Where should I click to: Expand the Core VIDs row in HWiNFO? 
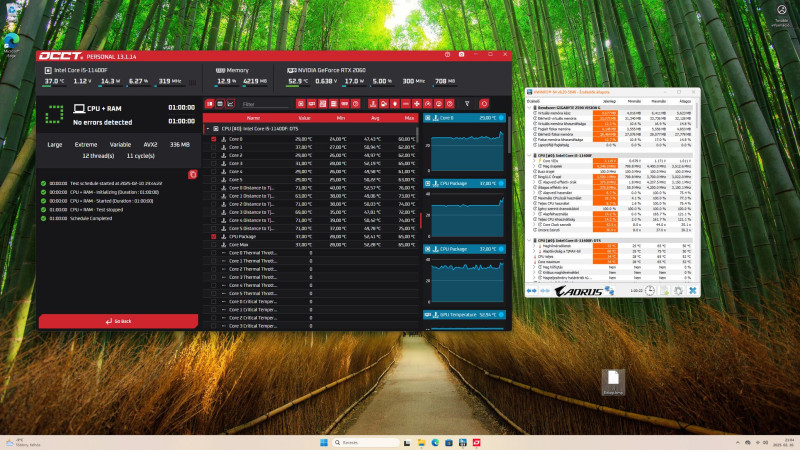(534, 161)
